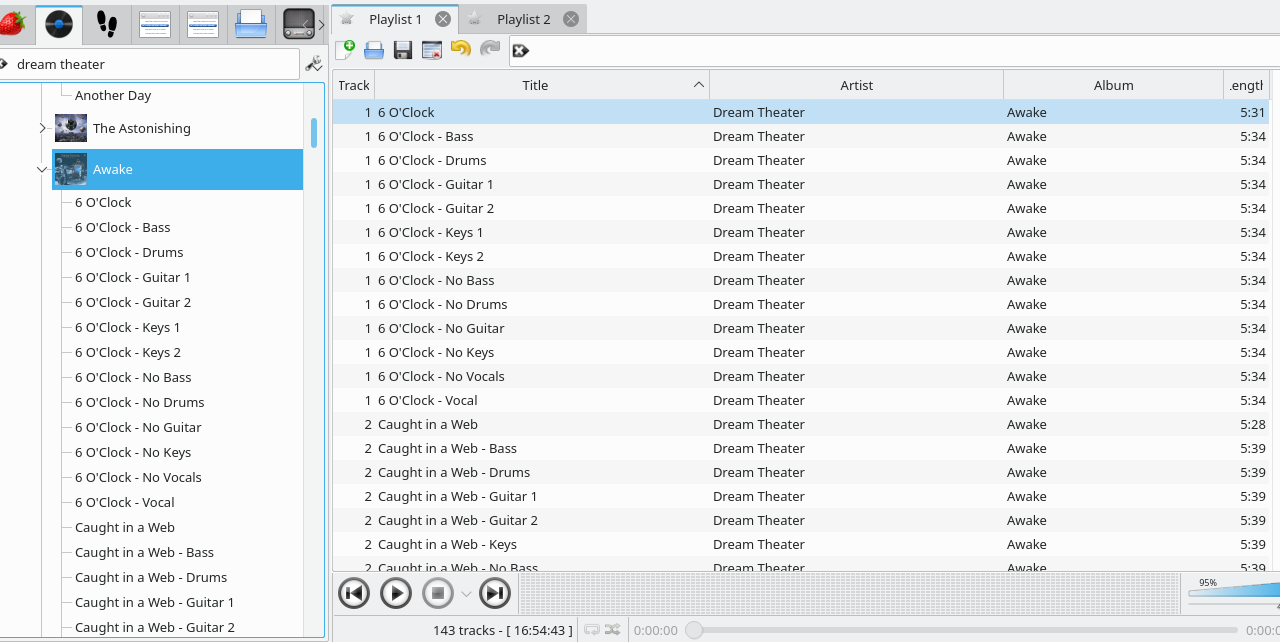1280x642 pixels.
Task: Sort by the Artist column header
Action: point(856,85)
